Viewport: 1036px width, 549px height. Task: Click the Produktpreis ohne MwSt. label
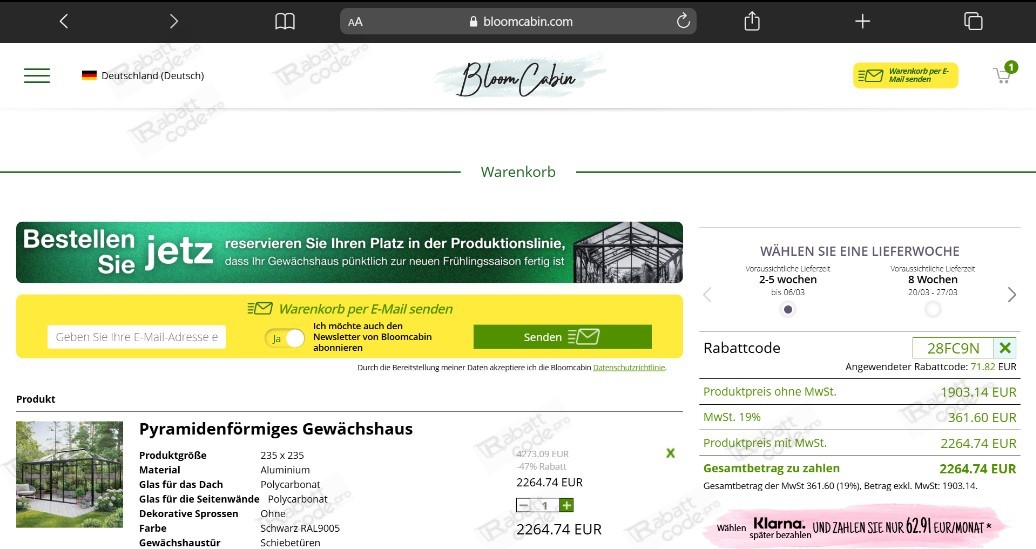pyautogui.click(x=770, y=392)
